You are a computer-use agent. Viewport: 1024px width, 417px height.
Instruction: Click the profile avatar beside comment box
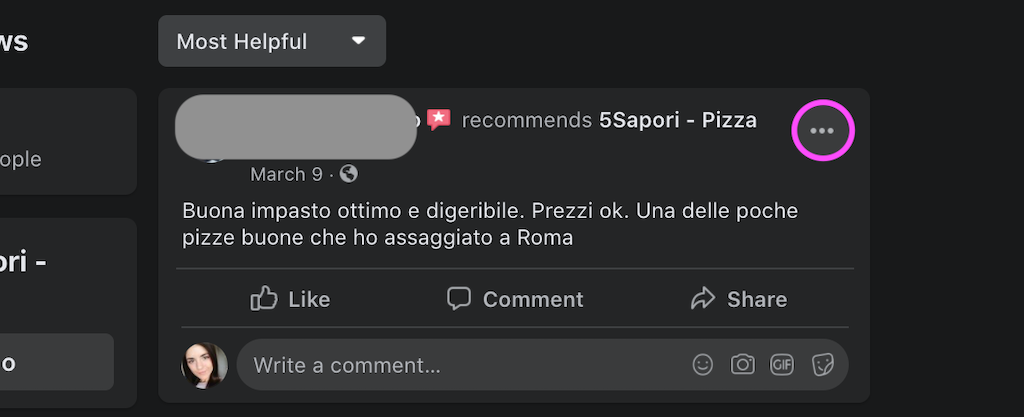[x=204, y=365]
